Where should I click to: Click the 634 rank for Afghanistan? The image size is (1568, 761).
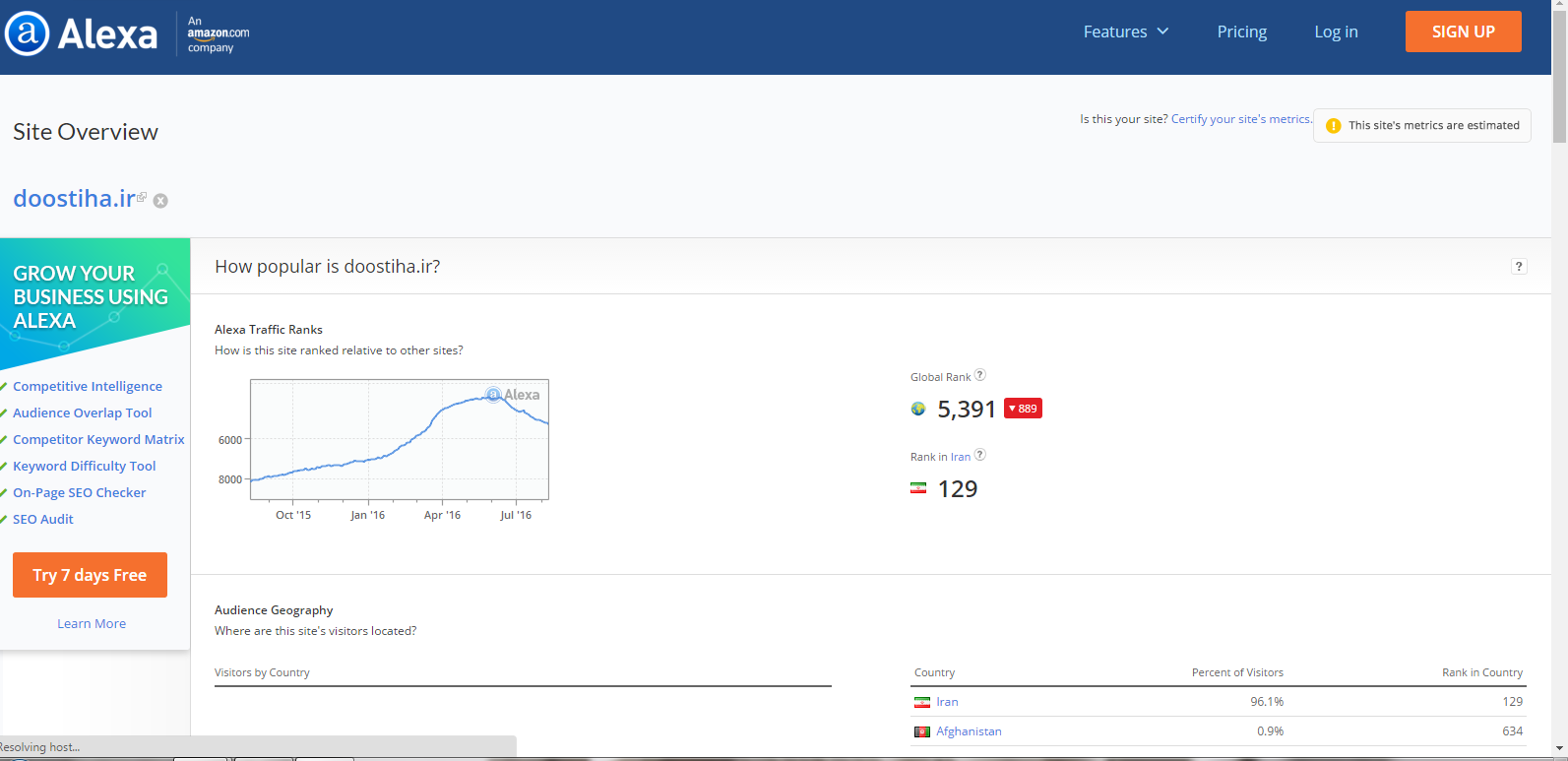click(x=1512, y=731)
